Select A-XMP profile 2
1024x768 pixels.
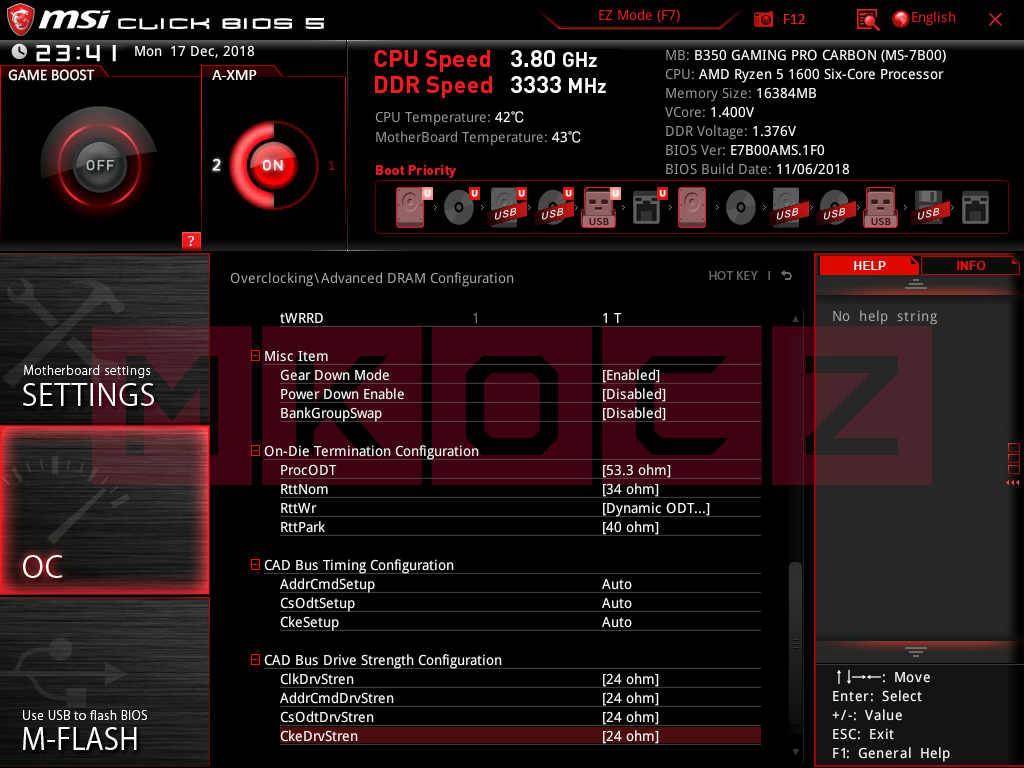217,165
